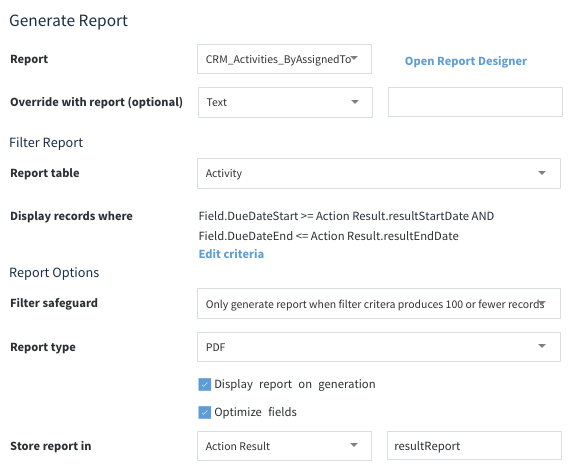Click the arrow icon on CRM_Activities report selector
The image size is (571, 473).
point(354,58)
